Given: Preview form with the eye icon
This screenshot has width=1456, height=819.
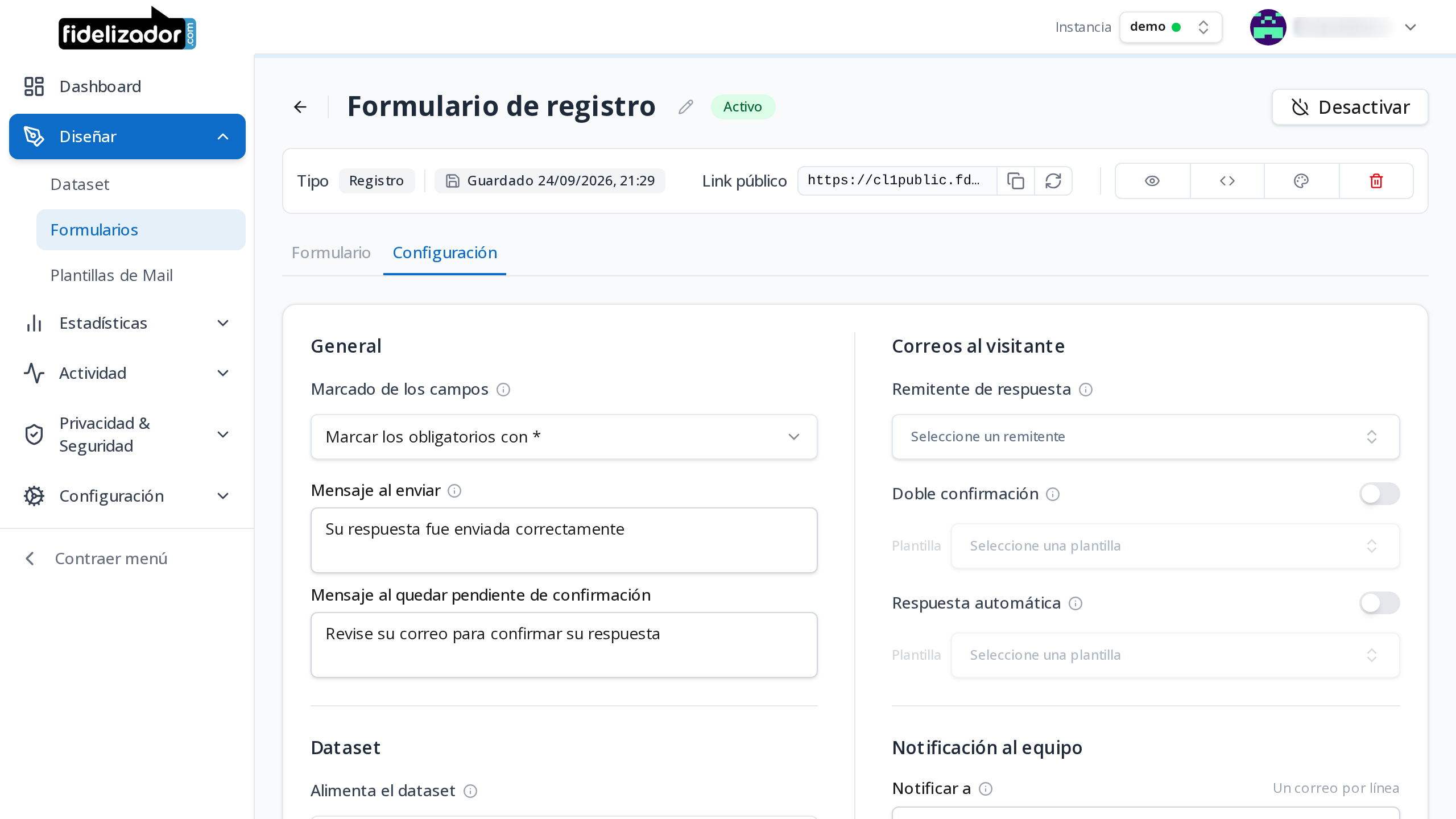Looking at the screenshot, I should 1152,181.
